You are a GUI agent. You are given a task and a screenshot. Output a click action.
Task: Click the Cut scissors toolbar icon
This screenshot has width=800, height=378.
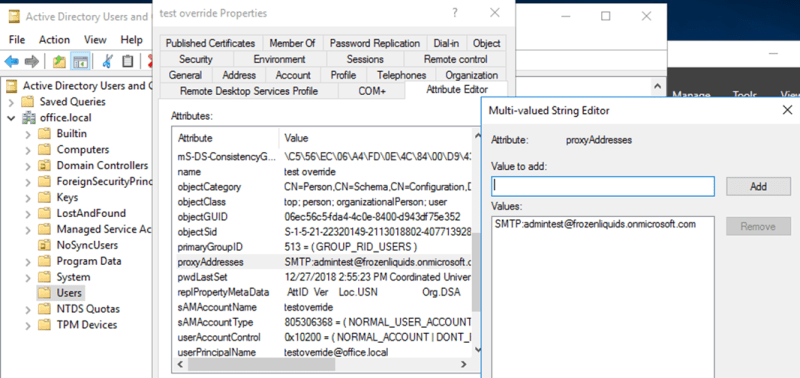point(107,62)
